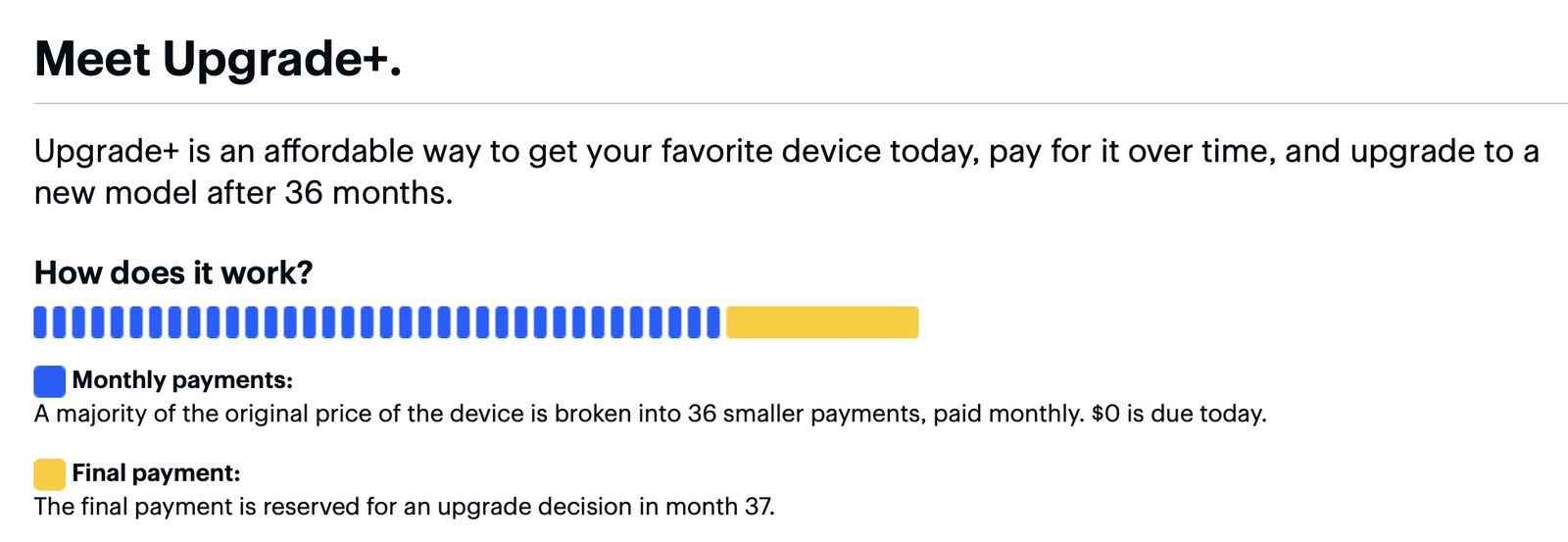Click the first blue segment of payment bar

coord(40,322)
